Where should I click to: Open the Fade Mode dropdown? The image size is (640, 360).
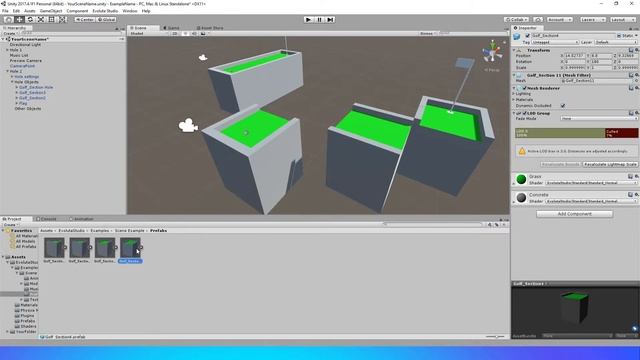coord(599,118)
